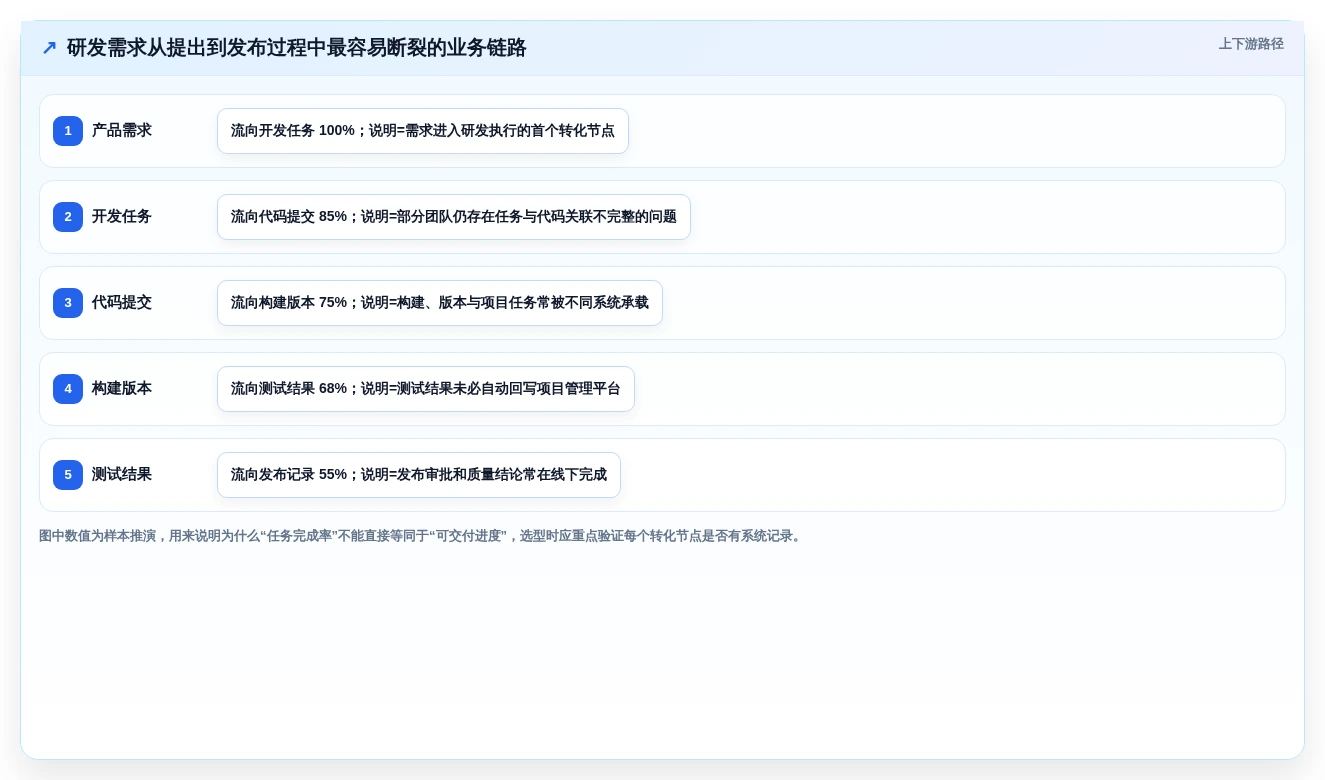Click the 产品需求 step label
The width and height of the screenshot is (1325, 780).
122,131
